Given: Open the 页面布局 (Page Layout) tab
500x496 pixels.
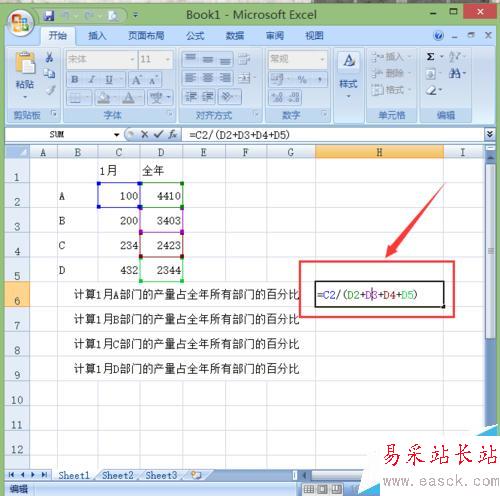Looking at the screenshot, I should pyautogui.click(x=146, y=35).
